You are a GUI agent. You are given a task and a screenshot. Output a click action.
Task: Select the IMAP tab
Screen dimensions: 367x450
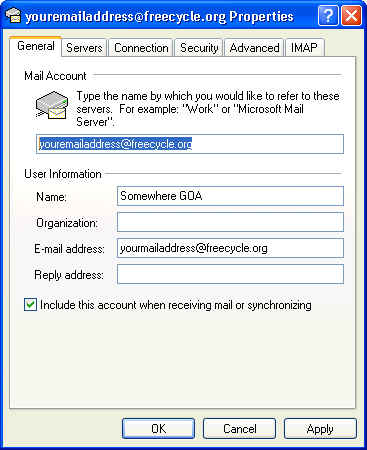pyautogui.click(x=304, y=48)
